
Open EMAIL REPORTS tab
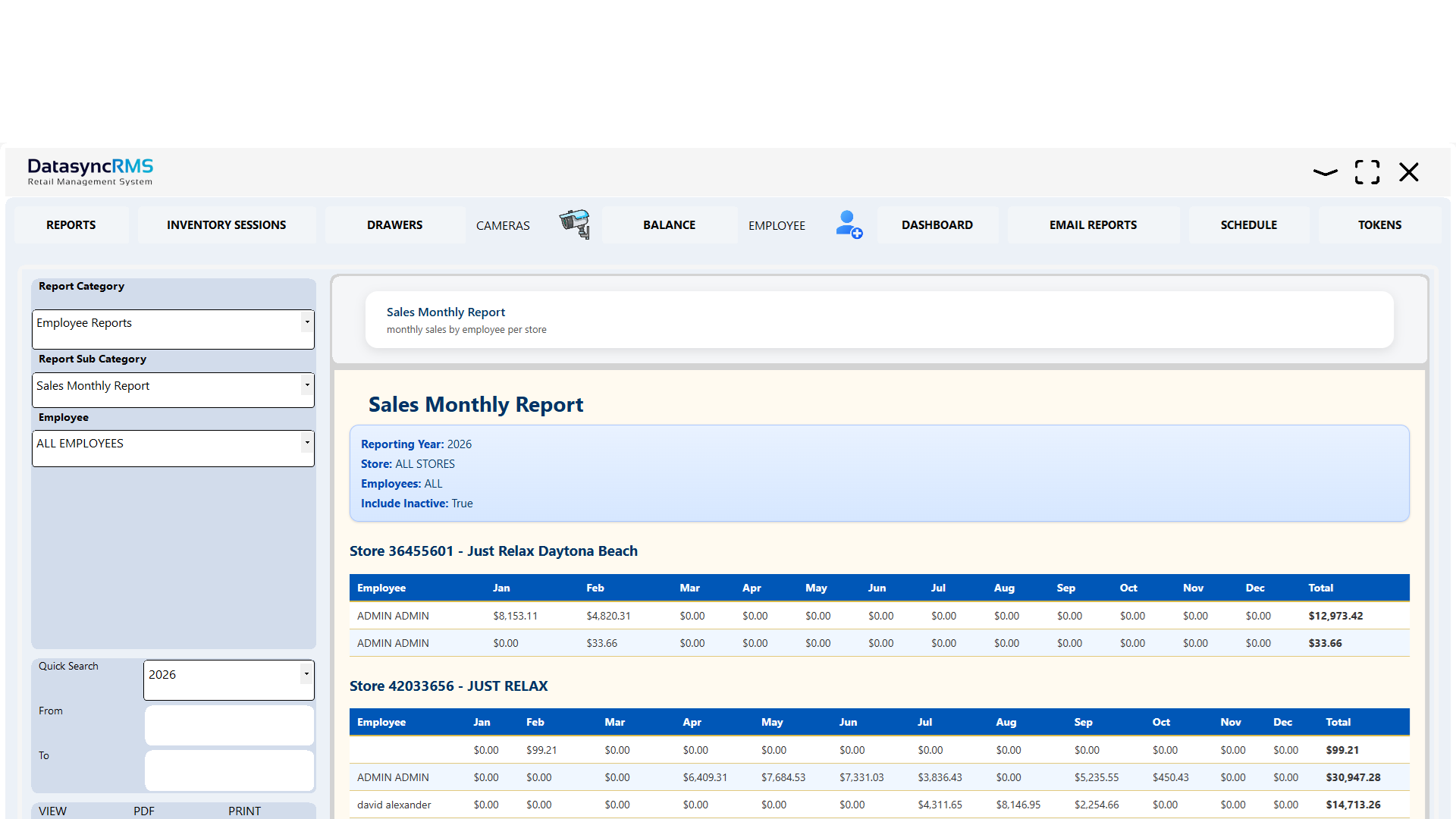[1094, 224]
